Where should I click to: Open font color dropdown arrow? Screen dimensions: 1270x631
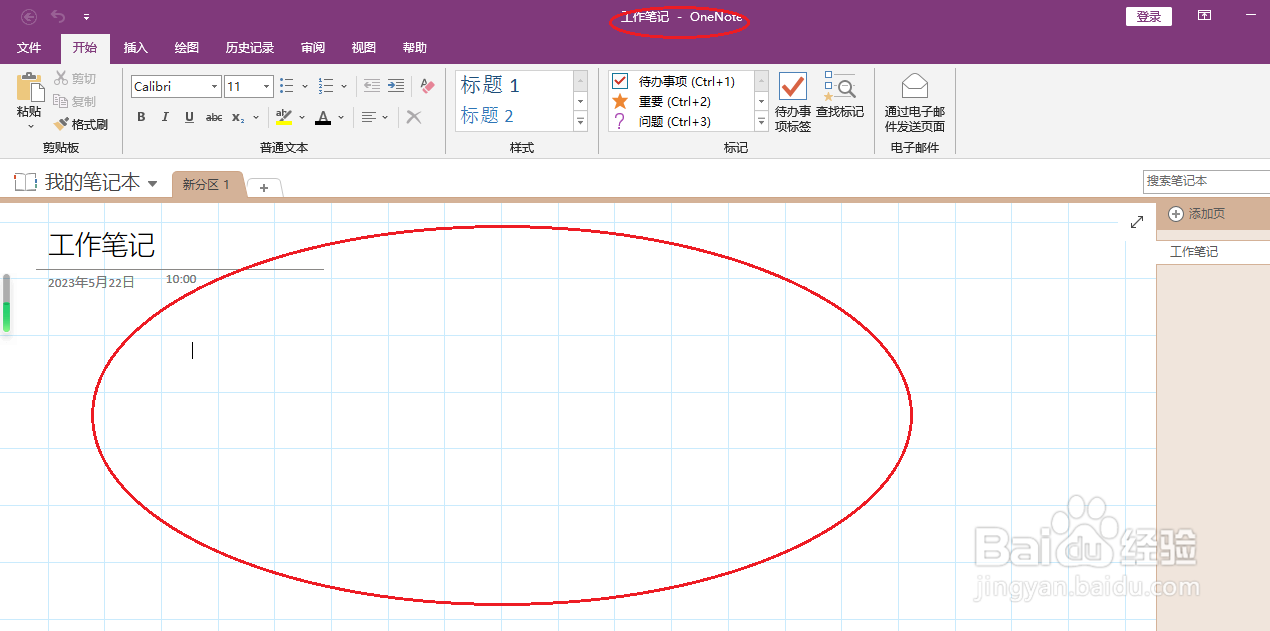click(341, 117)
